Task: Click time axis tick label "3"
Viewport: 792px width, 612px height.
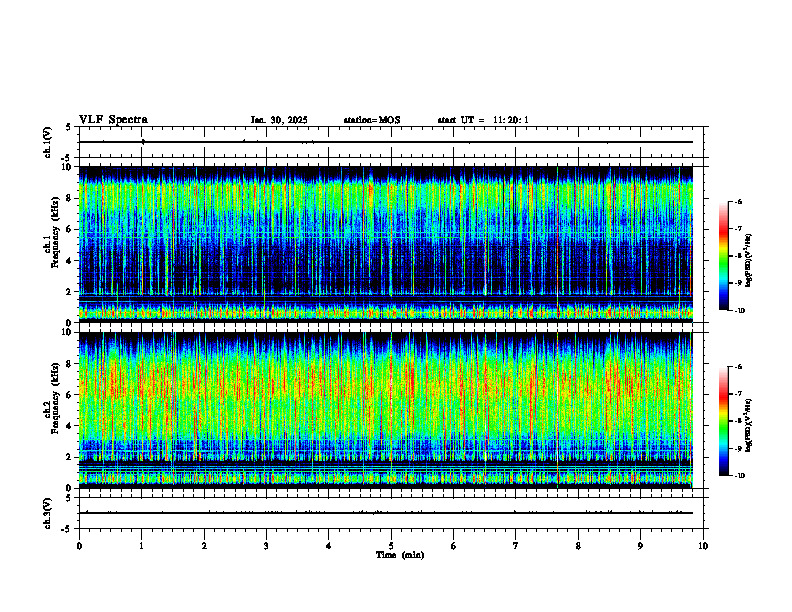Action: pos(266,546)
